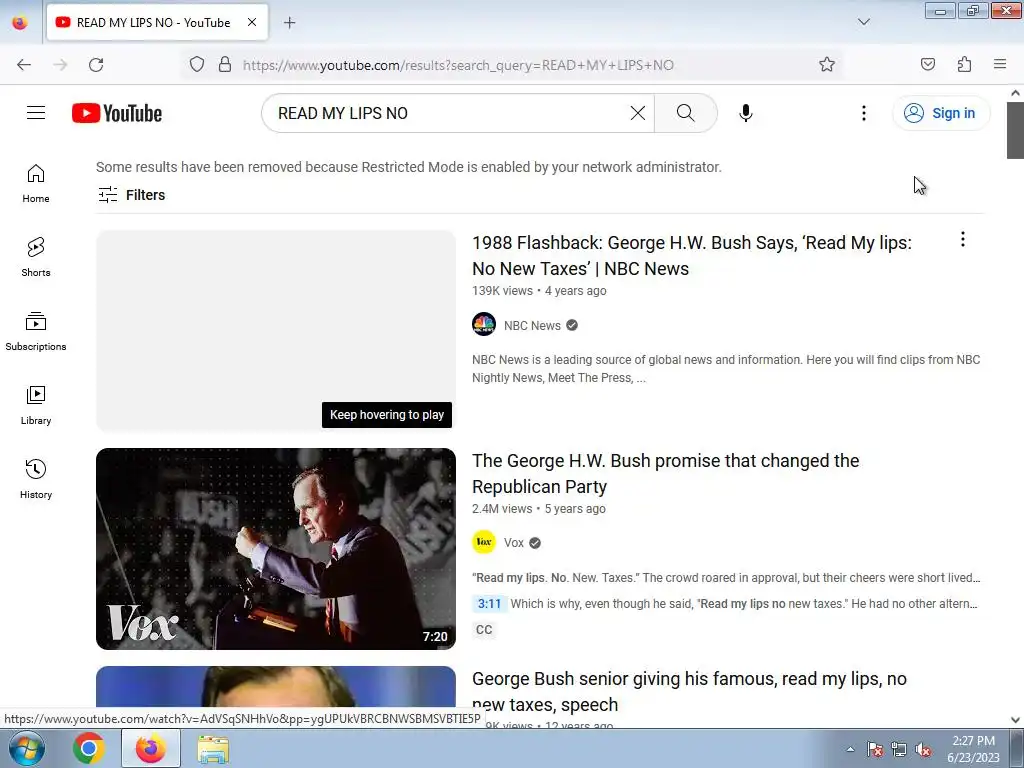Open 'The George H.W. Bush promise' video title

[x=665, y=473]
